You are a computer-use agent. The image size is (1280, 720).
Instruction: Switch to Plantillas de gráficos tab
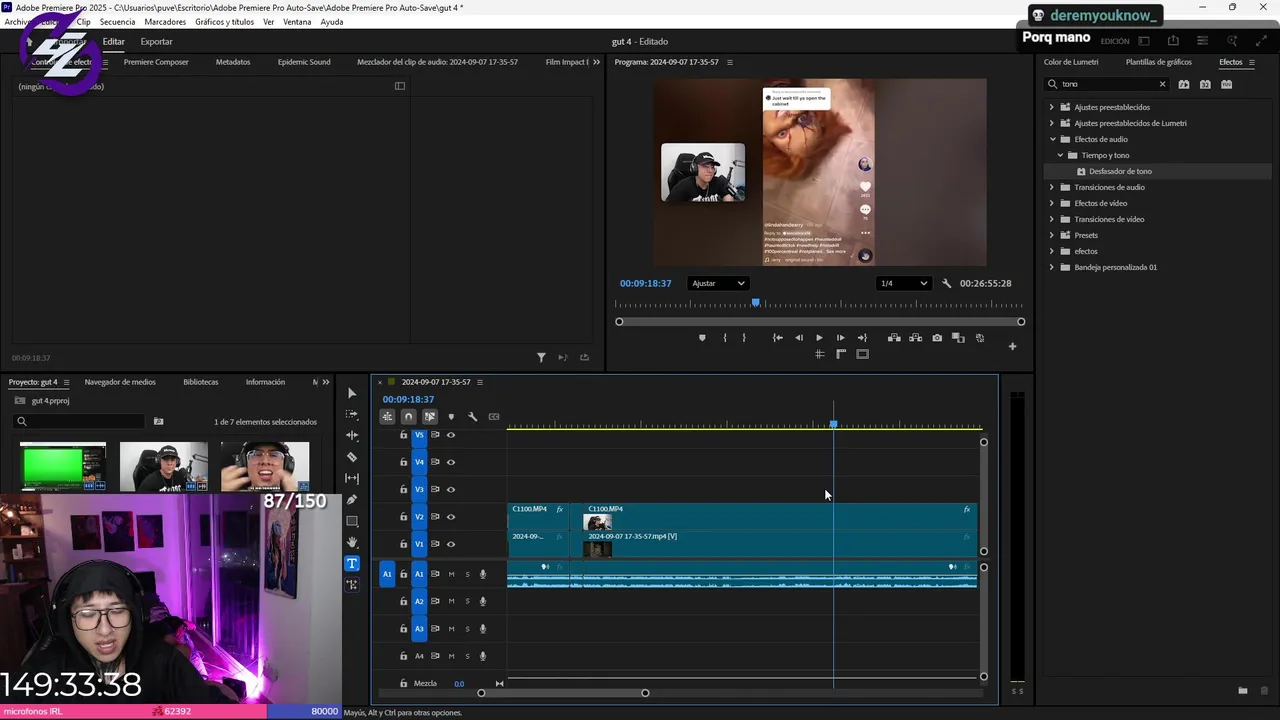[x=1158, y=62]
